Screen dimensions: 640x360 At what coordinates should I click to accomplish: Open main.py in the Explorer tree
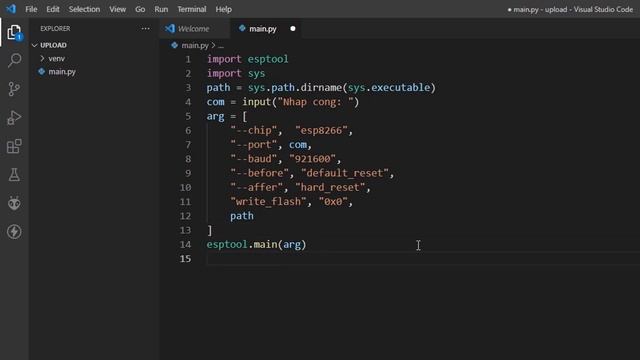pos(62,72)
